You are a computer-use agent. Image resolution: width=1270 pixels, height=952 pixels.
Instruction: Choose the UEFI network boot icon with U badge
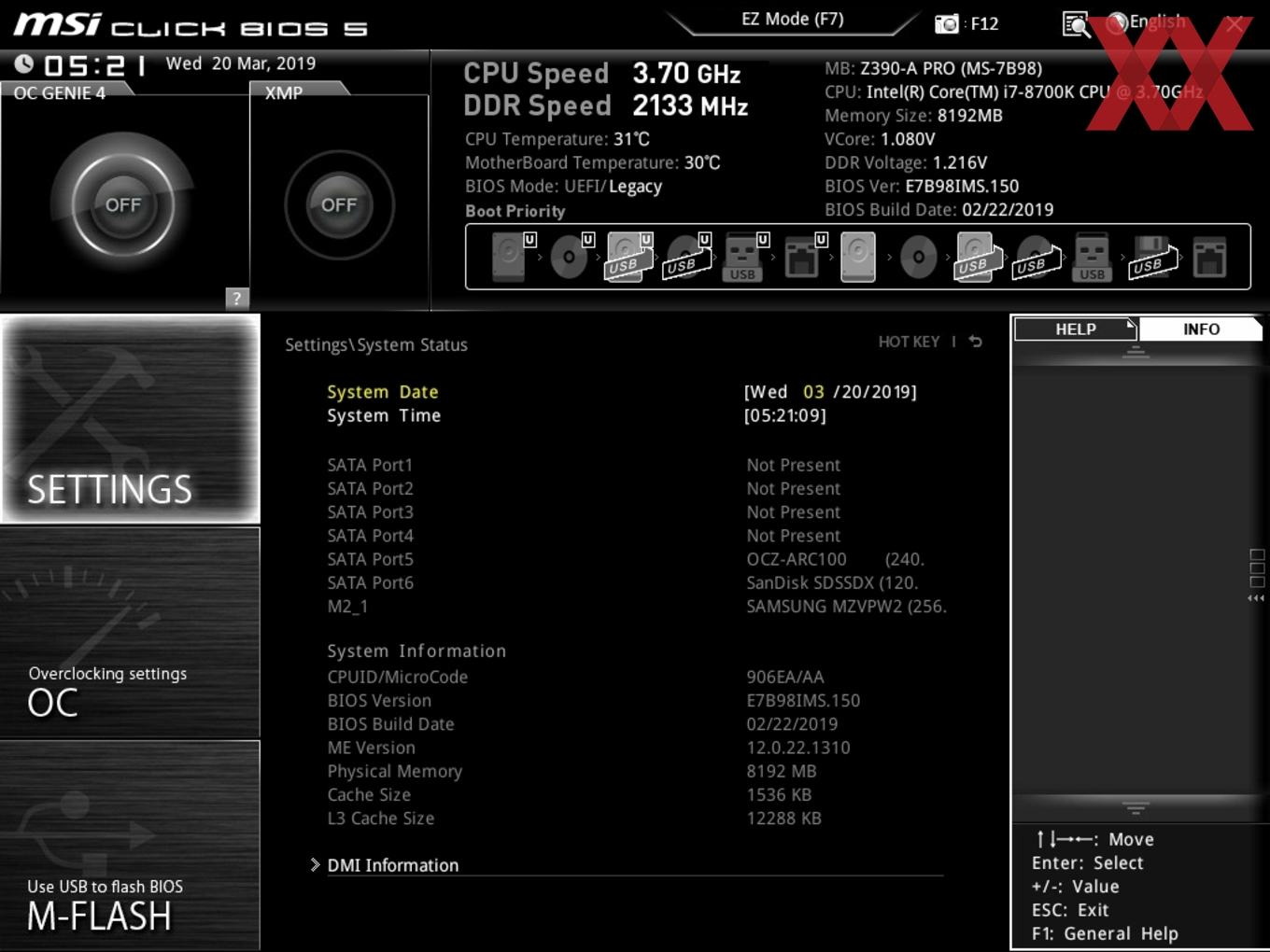[x=804, y=256]
